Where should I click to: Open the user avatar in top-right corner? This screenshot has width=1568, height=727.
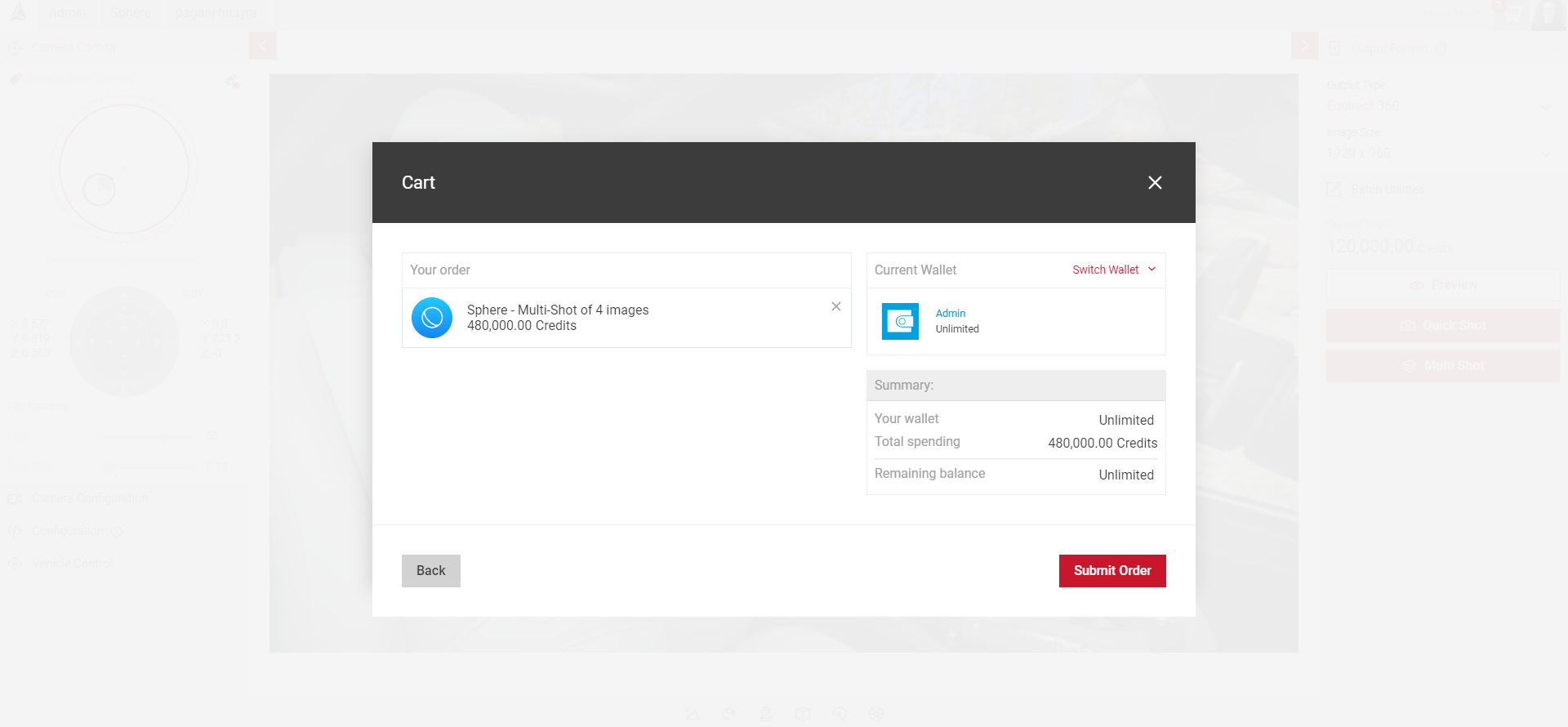pyautogui.click(x=1548, y=15)
